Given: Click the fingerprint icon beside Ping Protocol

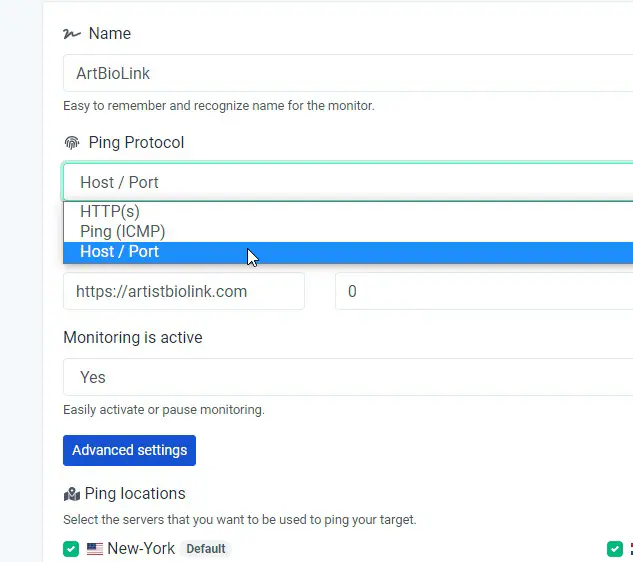Looking at the screenshot, I should (72, 143).
